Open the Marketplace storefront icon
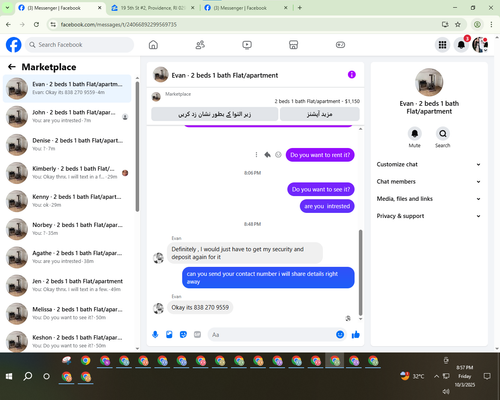500x400 pixels. click(293, 45)
